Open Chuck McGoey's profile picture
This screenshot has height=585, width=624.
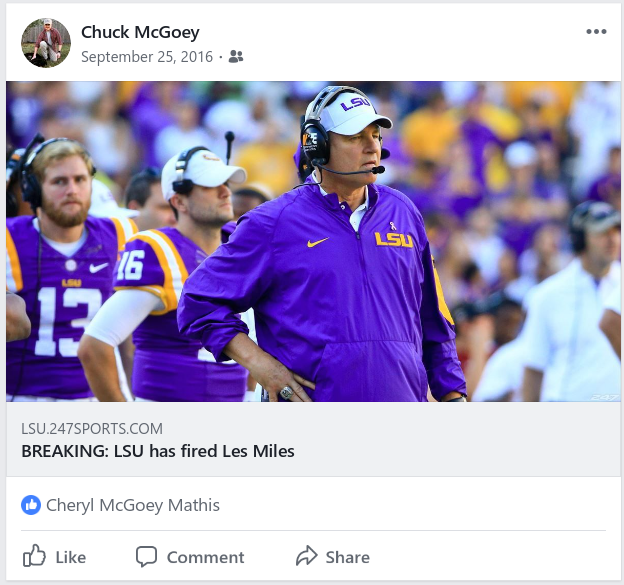click(x=46, y=43)
